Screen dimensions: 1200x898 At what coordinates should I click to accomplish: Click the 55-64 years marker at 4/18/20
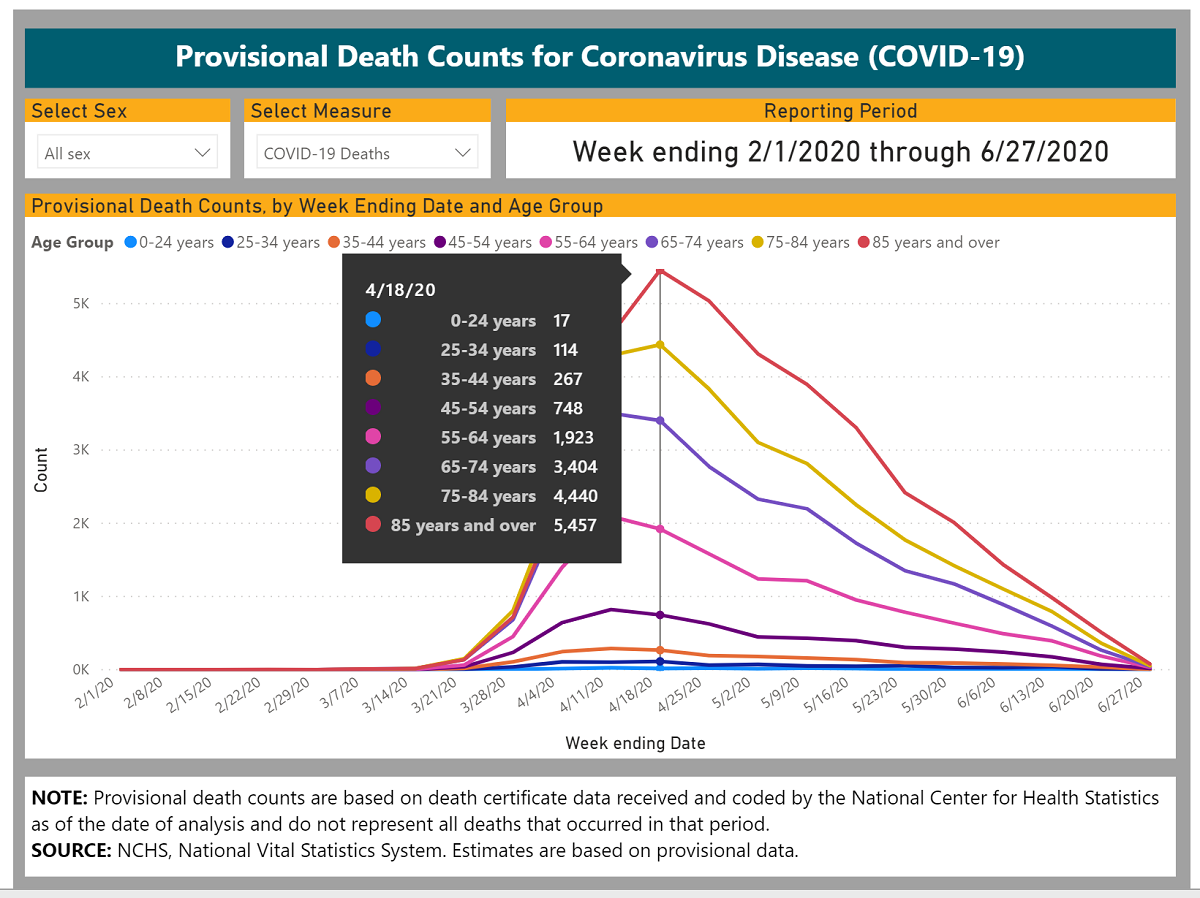[x=660, y=529]
